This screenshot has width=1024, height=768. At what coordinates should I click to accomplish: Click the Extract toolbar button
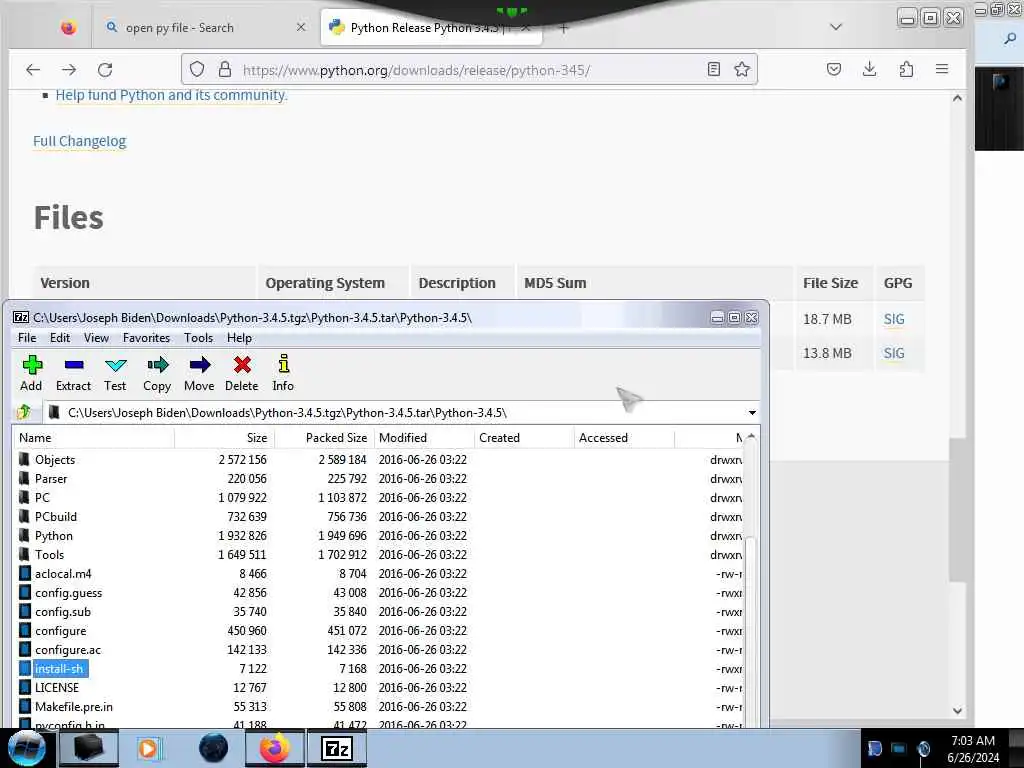(73, 374)
